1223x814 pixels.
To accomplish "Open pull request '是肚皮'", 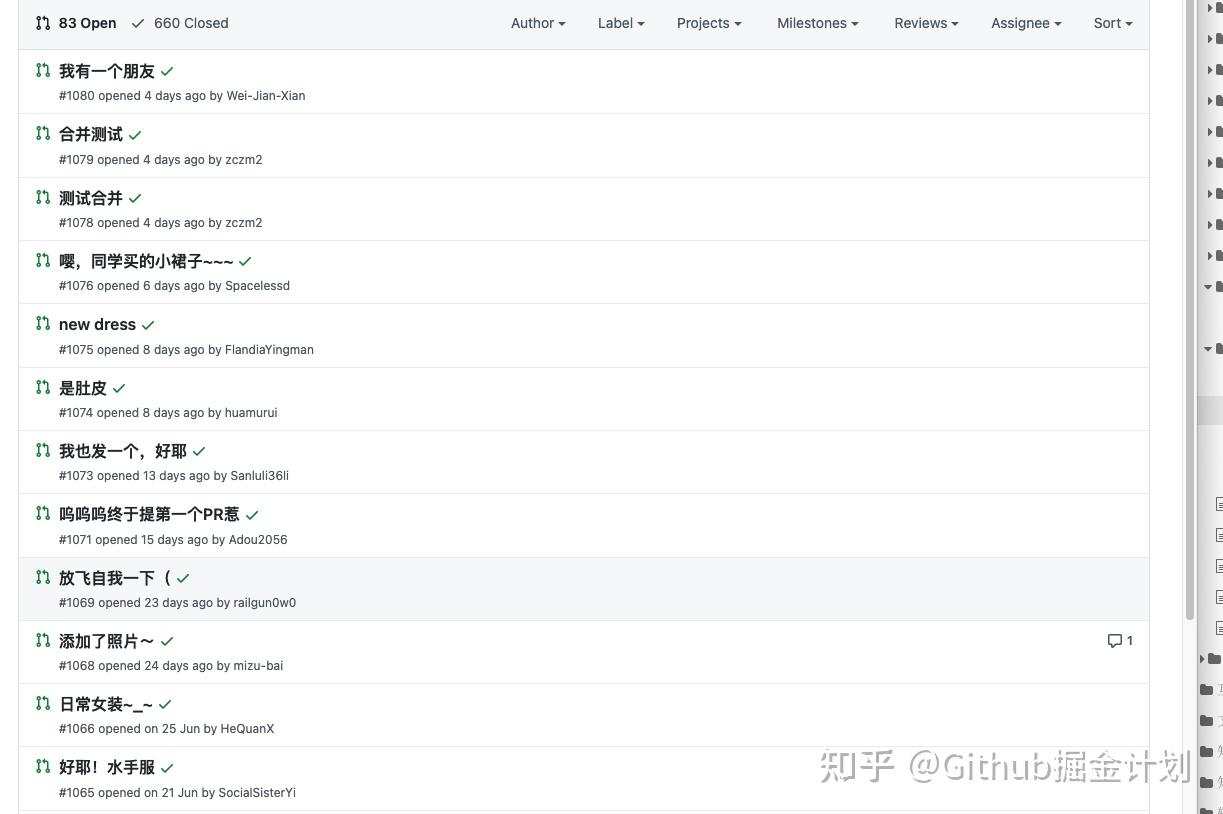I will pyautogui.click(x=83, y=388).
